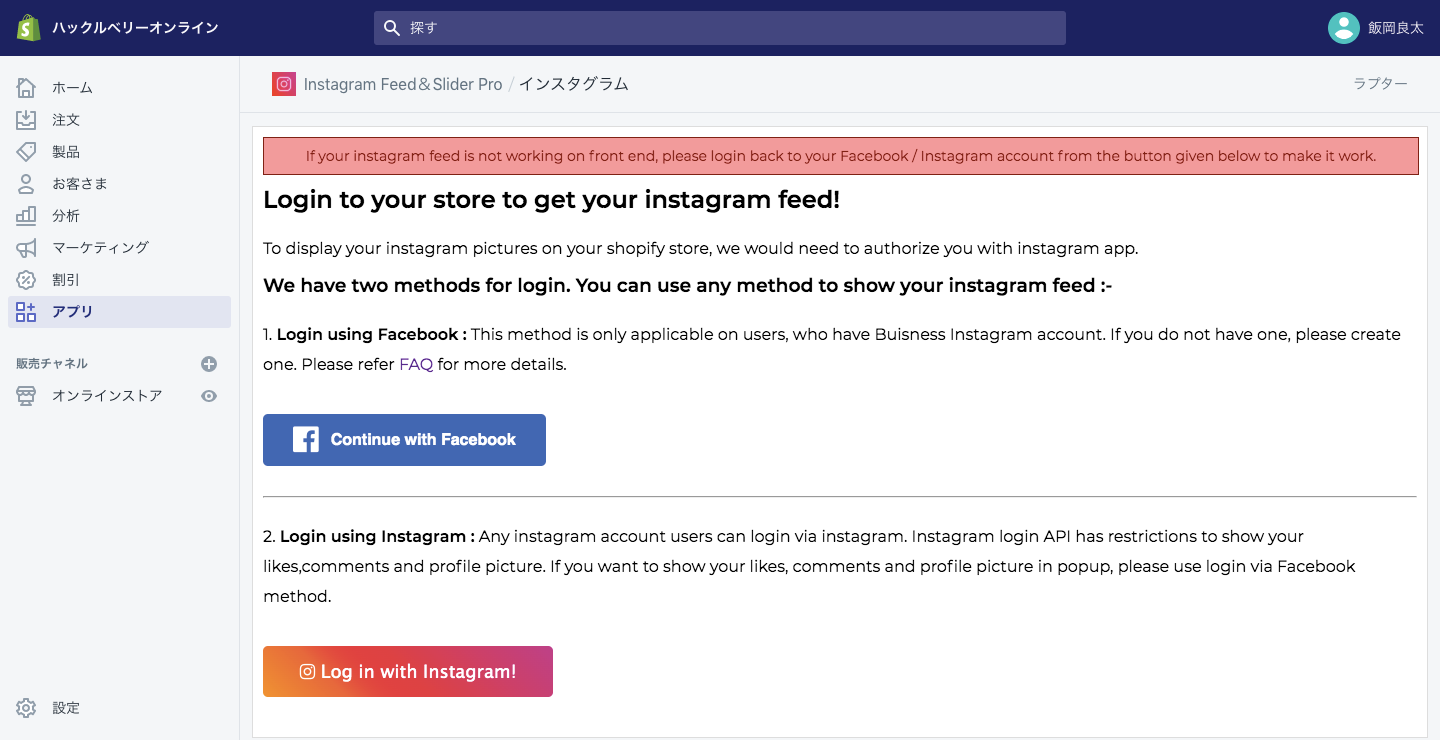This screenshot has width=1440, height=740.
Task: Click the "Login using Instagram :" label
Action: [377, 536]
